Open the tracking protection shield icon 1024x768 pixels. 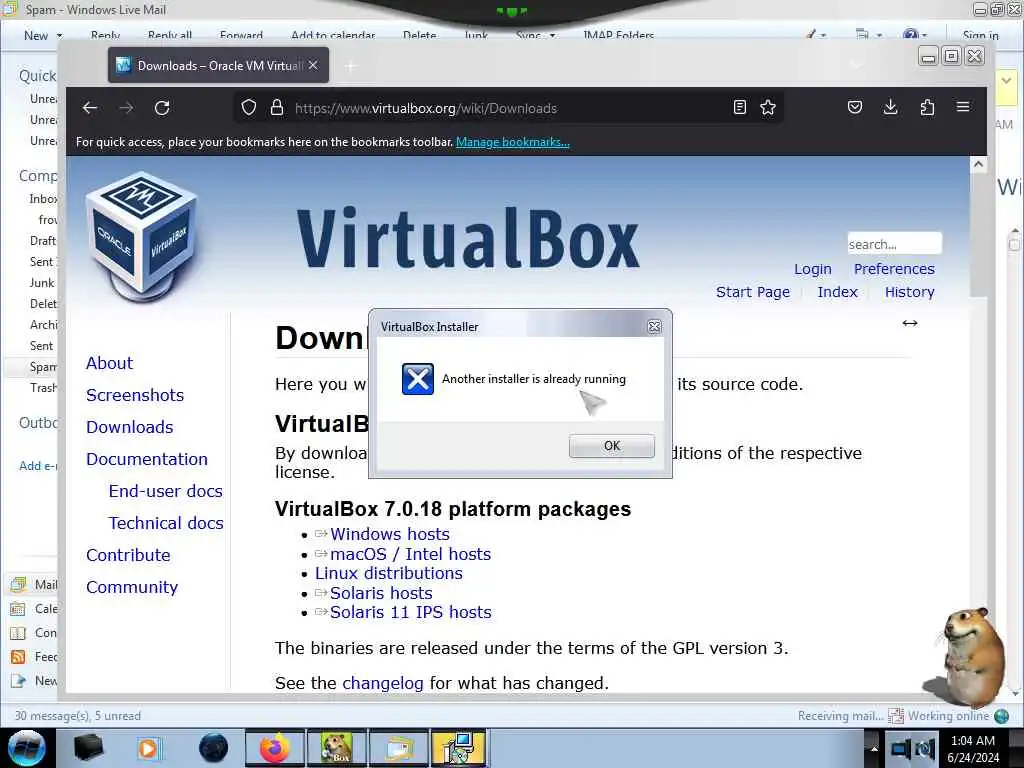coord(249,108)
